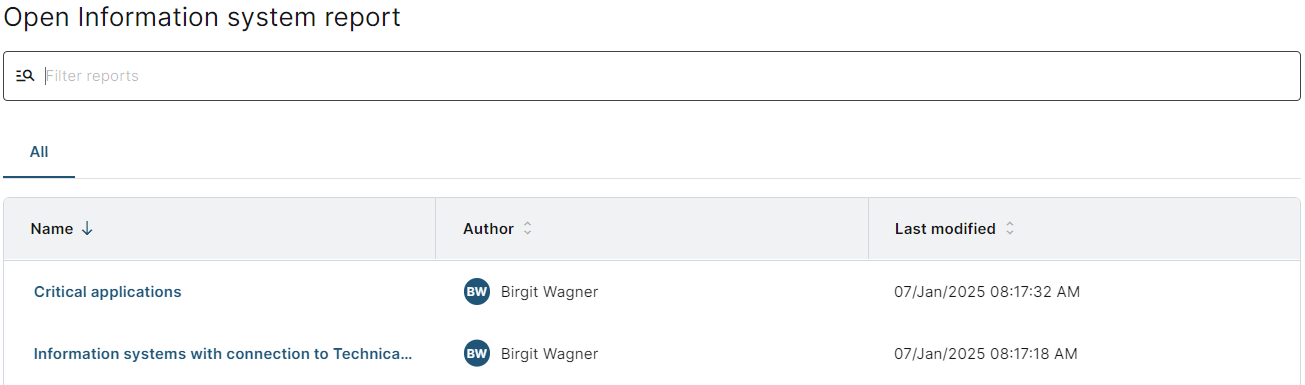Sort using the Last modified sort arrows
The height and width of the screenshot is (385, 1305).
pyautogui.click(x=1009, y=229)
